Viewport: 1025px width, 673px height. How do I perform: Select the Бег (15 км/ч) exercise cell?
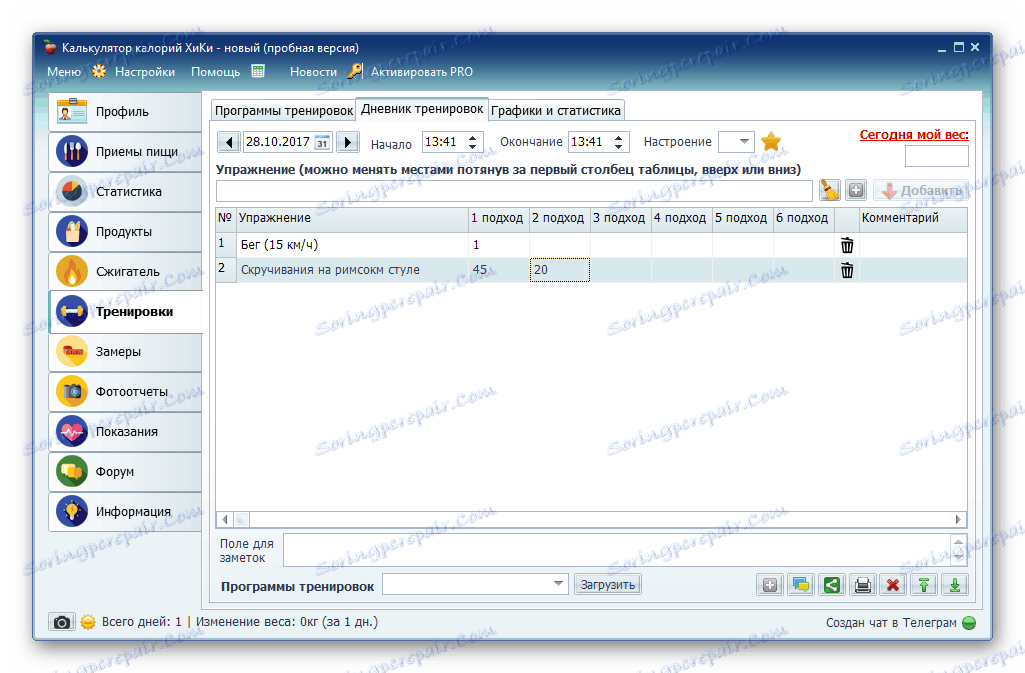tap(352, 245)
